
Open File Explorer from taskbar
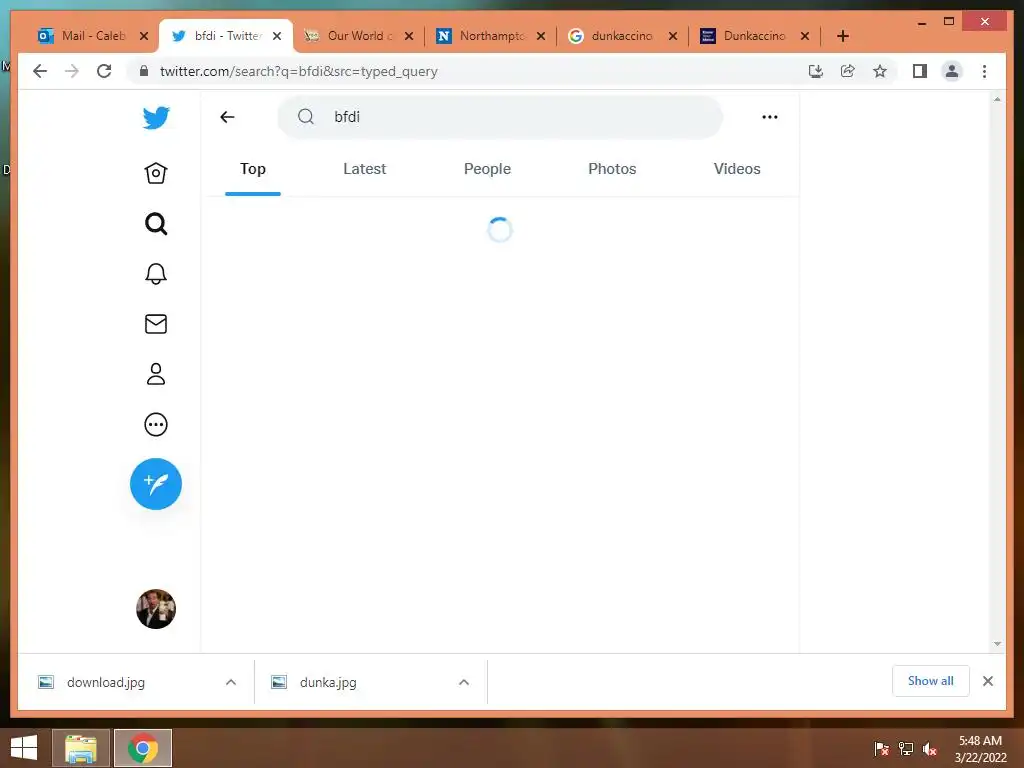(x=80, y=748)
